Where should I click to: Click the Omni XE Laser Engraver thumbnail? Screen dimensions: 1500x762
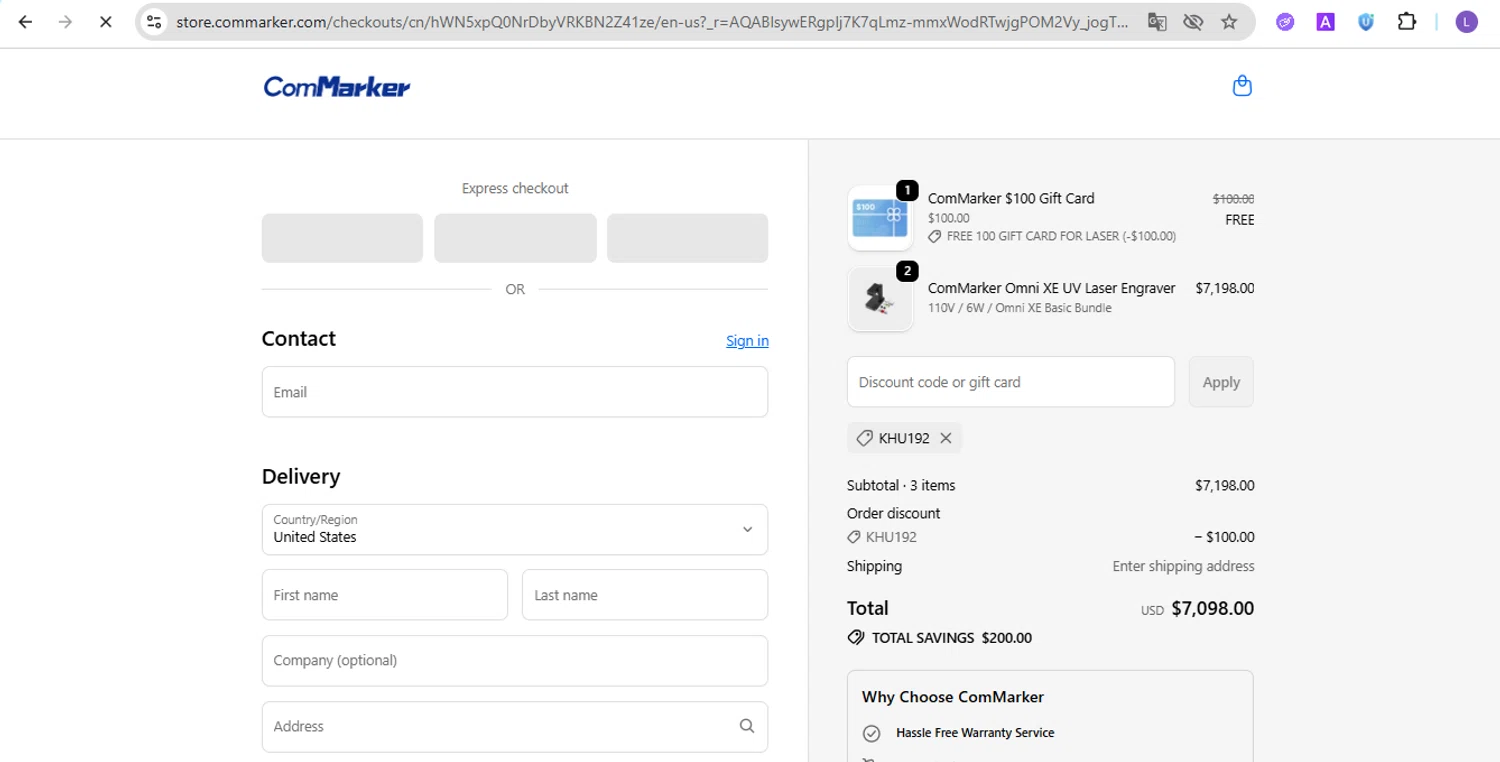point(880,299)
